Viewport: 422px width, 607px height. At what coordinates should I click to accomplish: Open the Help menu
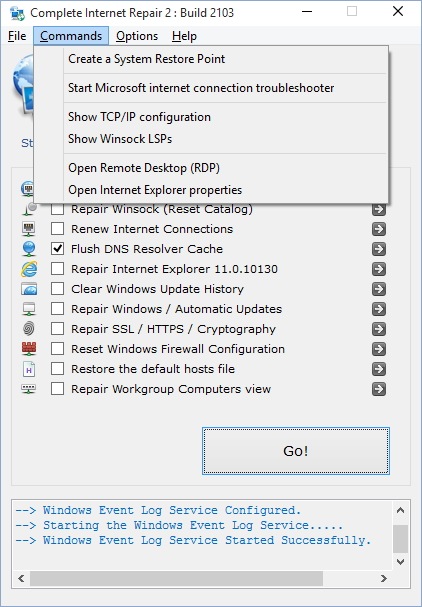click(184, 36)
